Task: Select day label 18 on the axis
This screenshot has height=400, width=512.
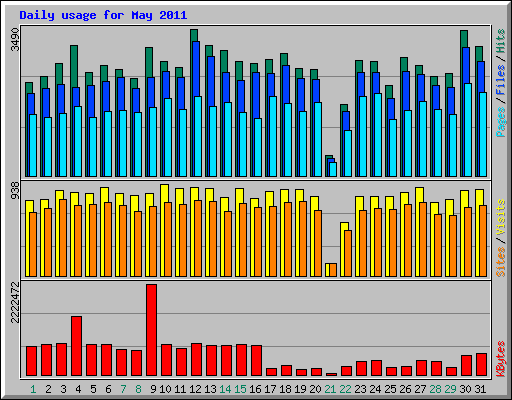Action: tap(285, 389)
